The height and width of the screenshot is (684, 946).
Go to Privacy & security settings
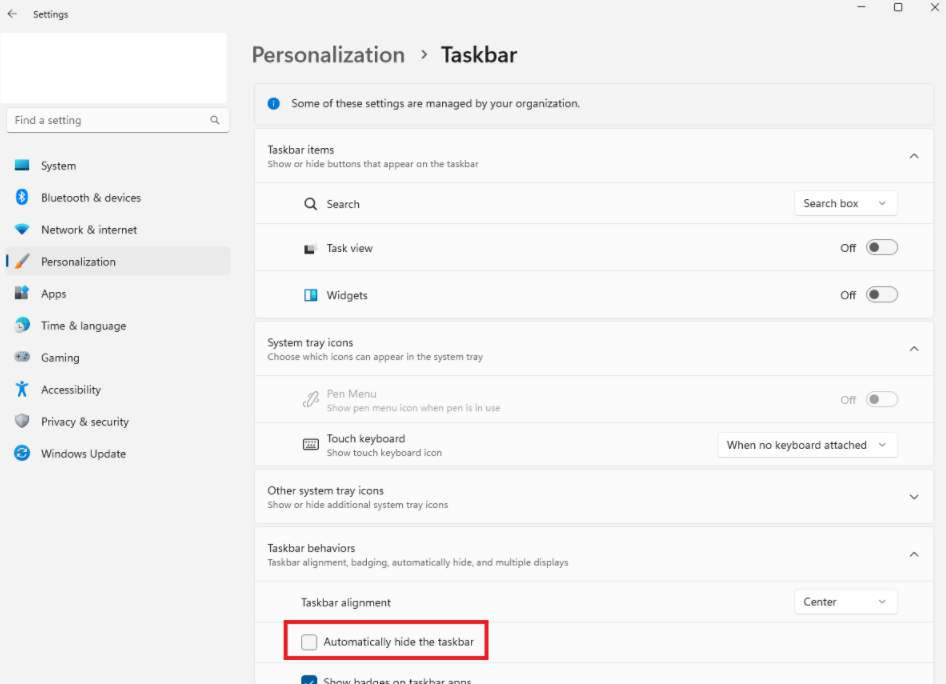(x=118, y=421)
